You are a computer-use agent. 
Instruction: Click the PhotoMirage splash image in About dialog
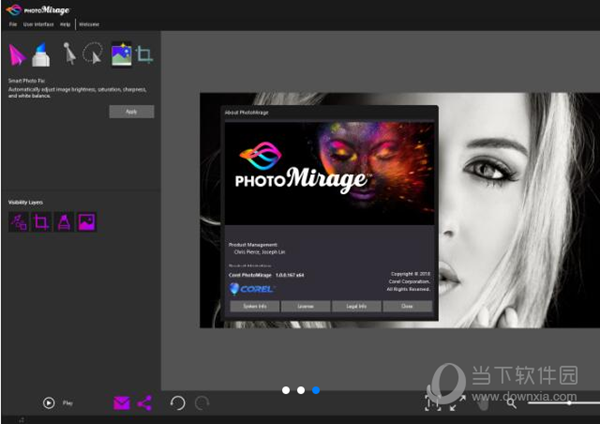(329, 173)
